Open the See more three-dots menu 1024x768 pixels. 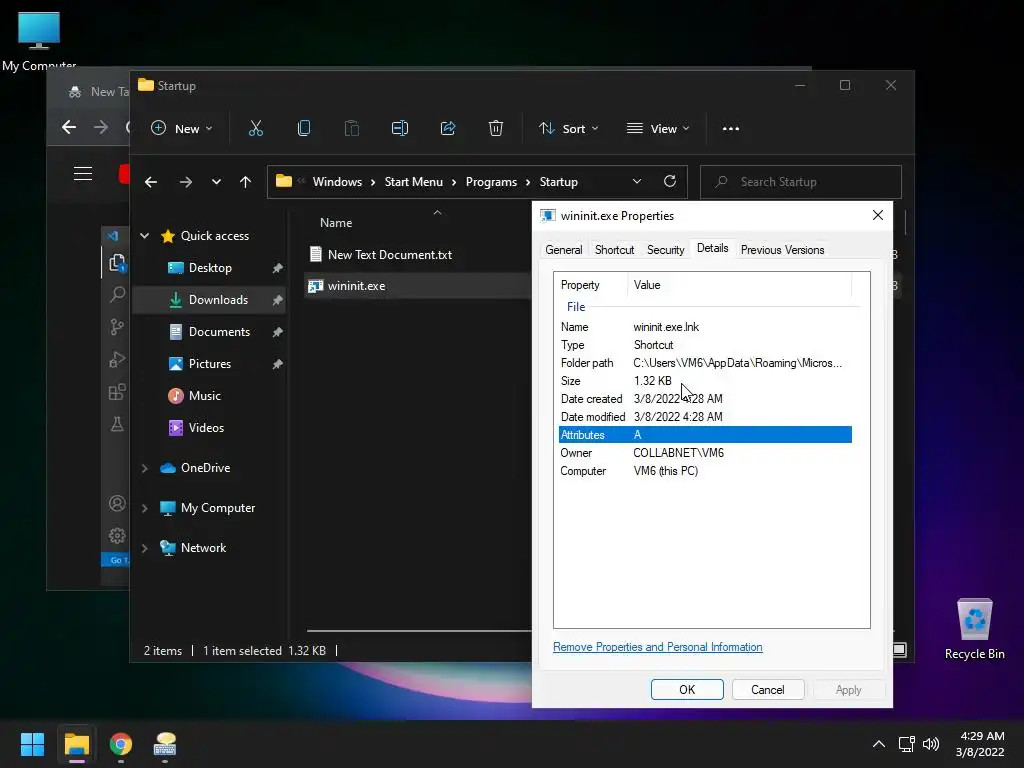coord(731,129)
